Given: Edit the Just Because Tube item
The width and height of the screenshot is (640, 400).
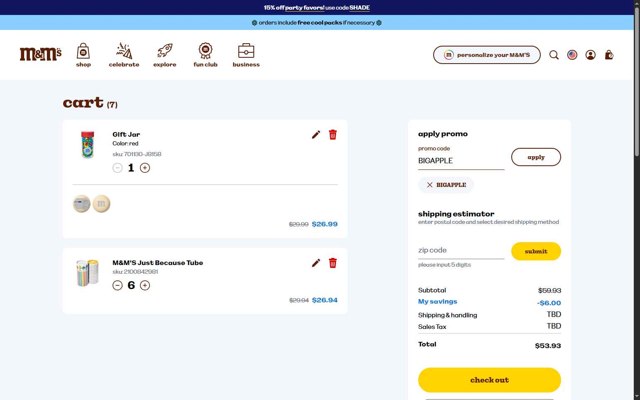Looking at the screenshot, I should pos(316,263).
